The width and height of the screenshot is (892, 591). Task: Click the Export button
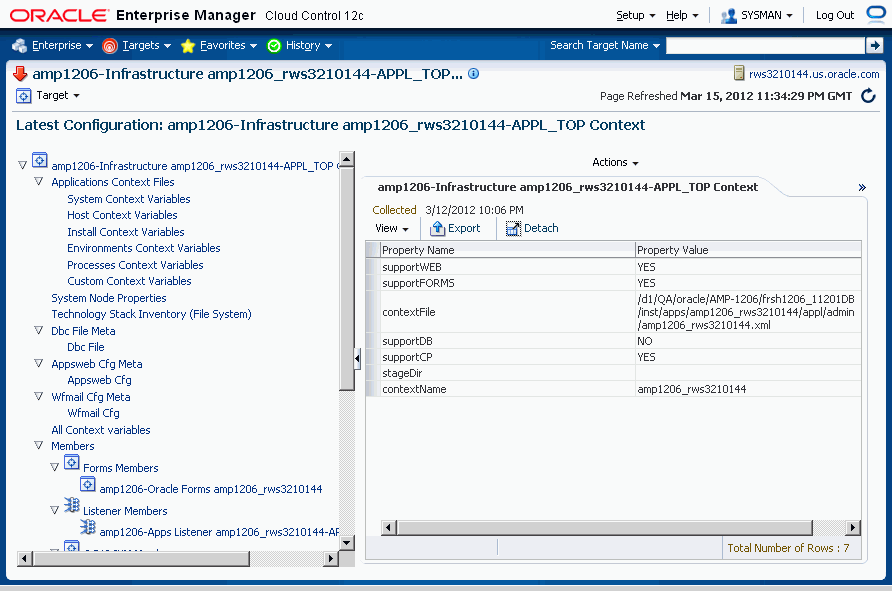point(455,228)
